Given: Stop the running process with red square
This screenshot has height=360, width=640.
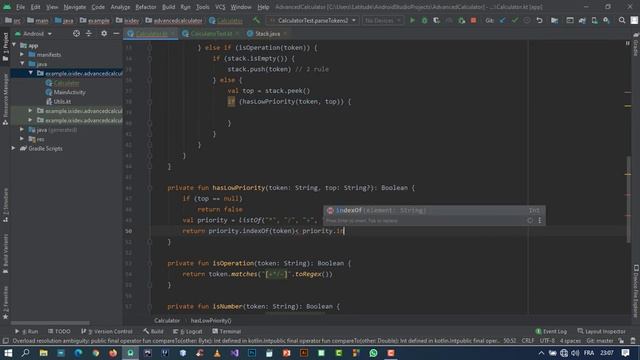Looking at the screenshot, I should tap(473, 20).
